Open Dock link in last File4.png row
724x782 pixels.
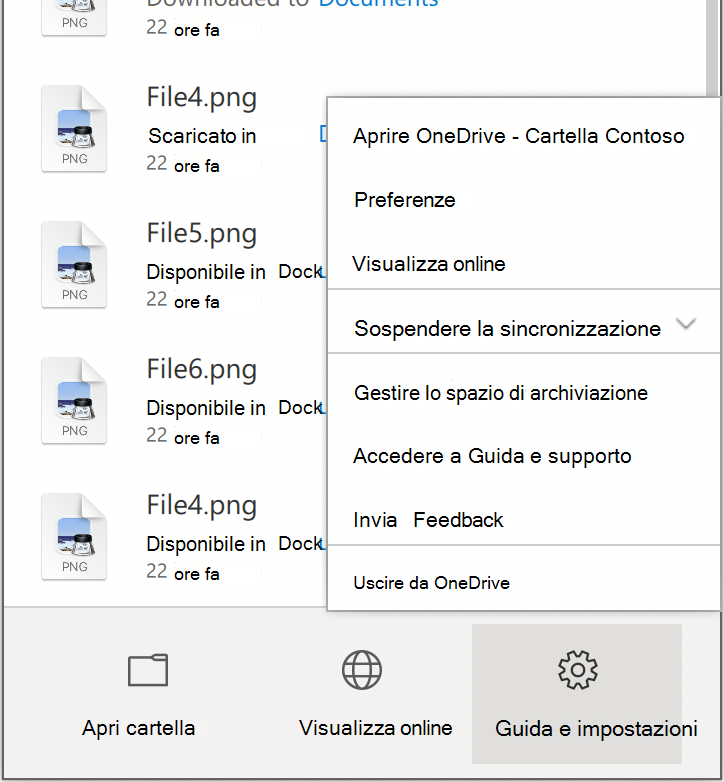point(302,544)
